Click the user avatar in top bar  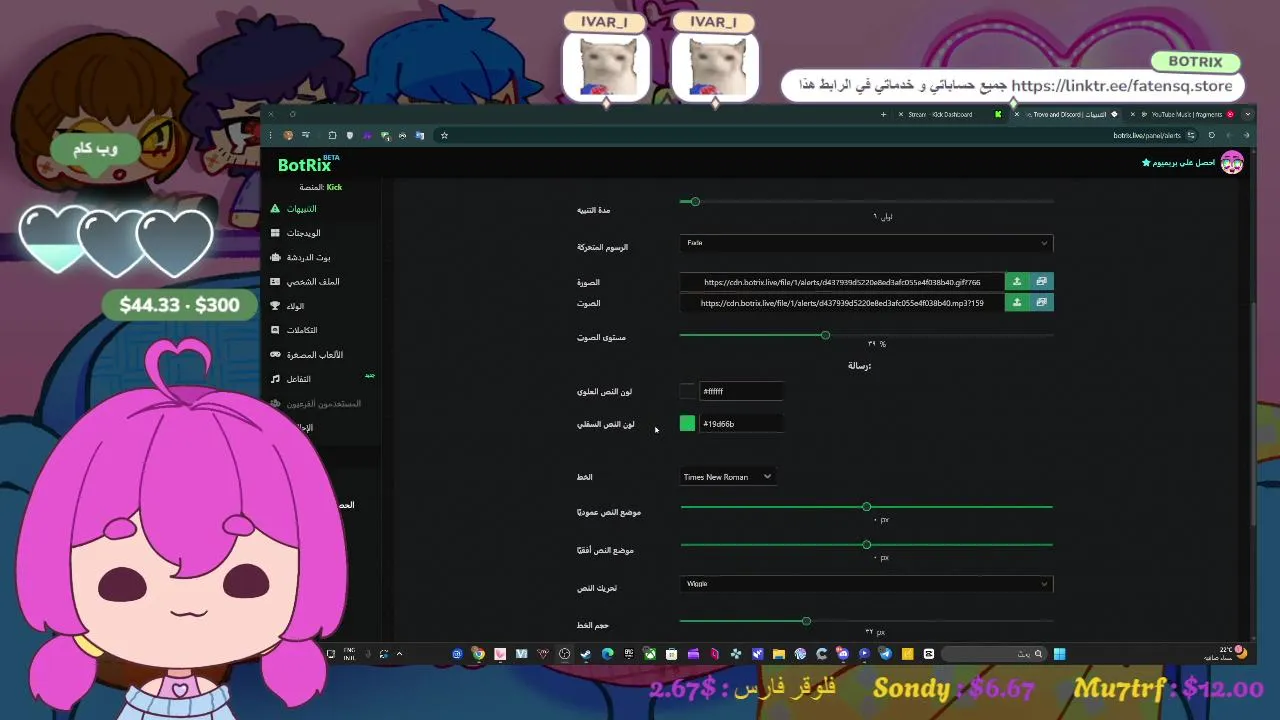pos(1232,162)
